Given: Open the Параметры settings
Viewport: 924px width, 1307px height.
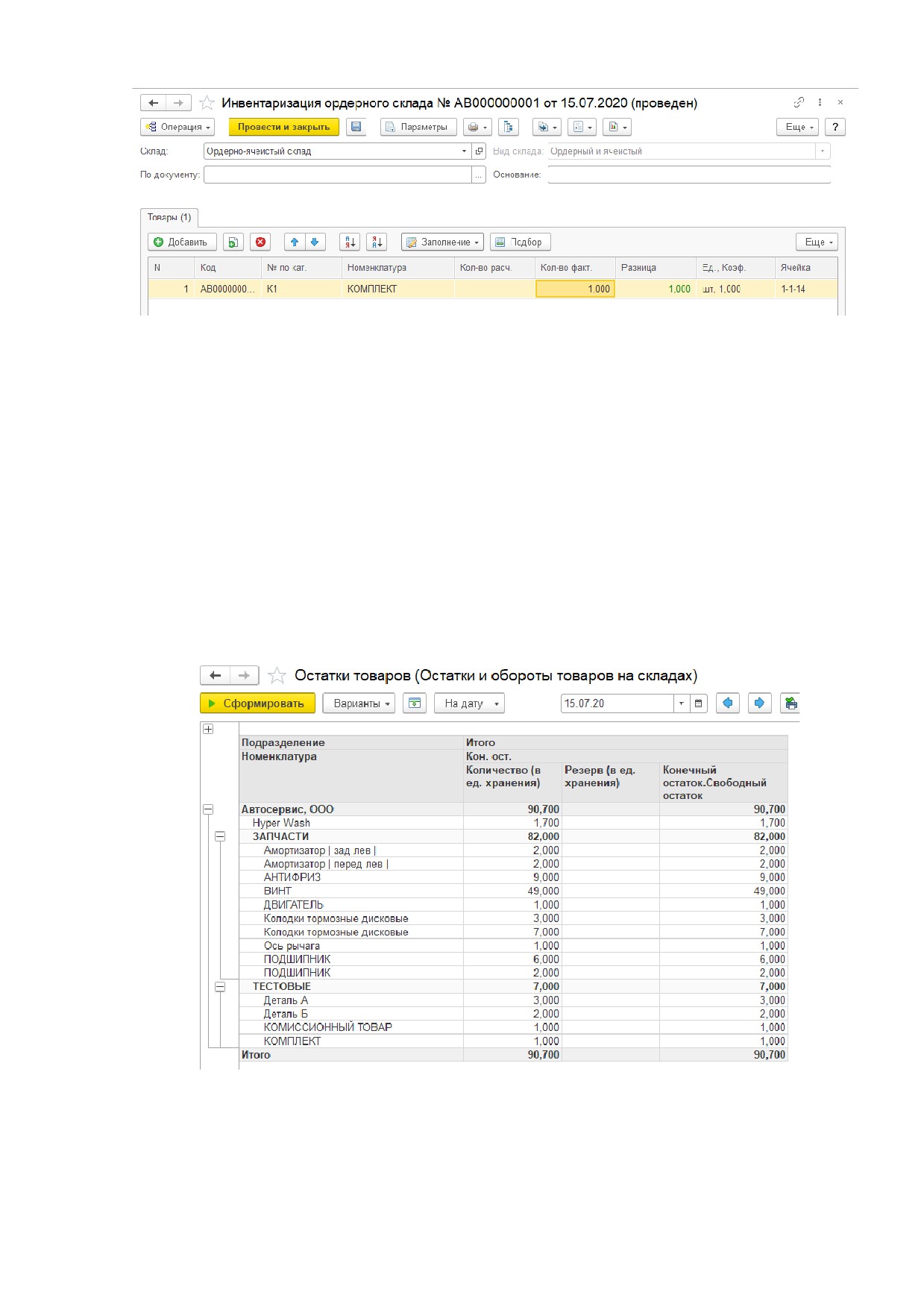Looking at the screenshot, I should [x=418, y=127].
